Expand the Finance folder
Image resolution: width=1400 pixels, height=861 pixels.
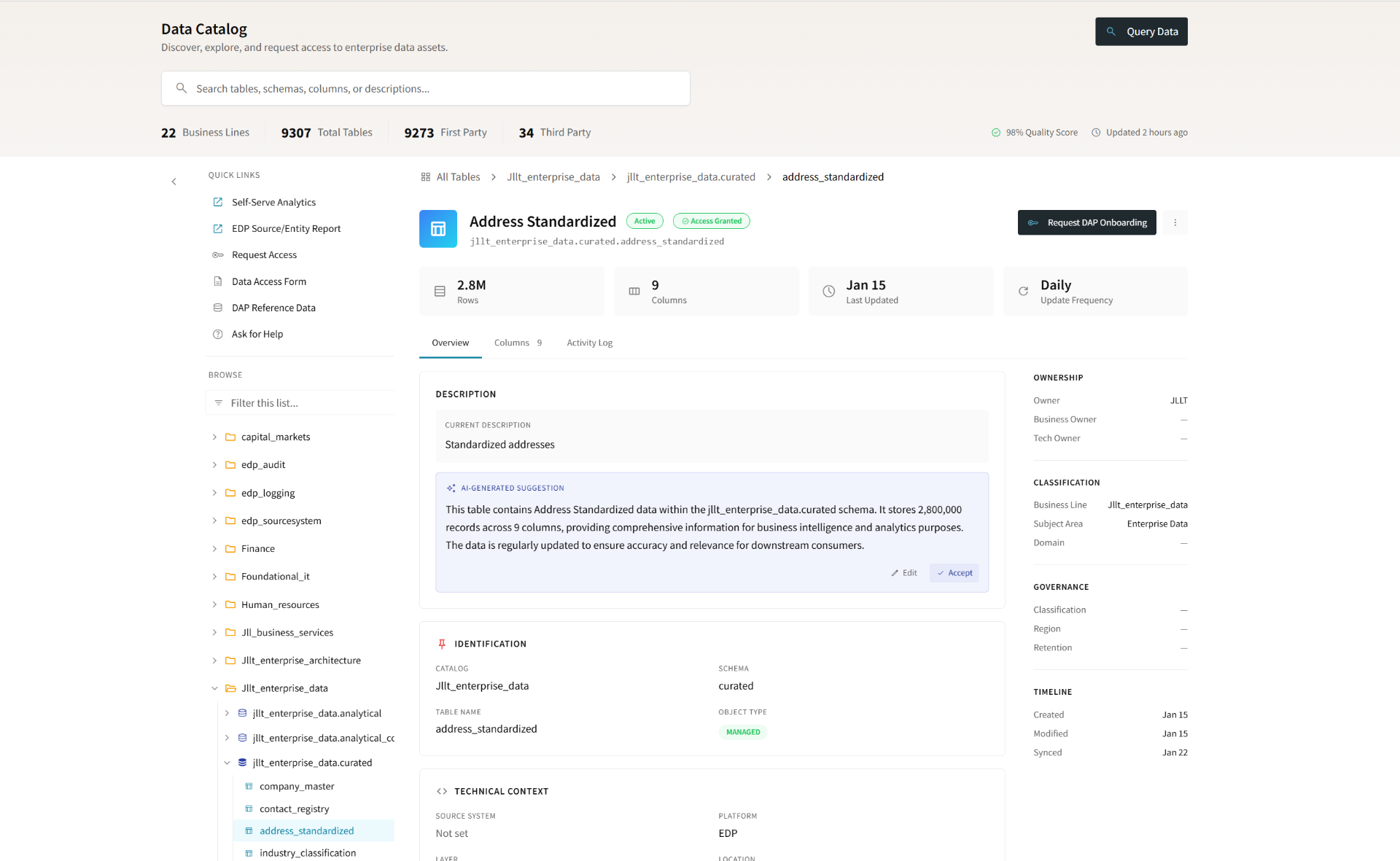click(x=214, y=548)
